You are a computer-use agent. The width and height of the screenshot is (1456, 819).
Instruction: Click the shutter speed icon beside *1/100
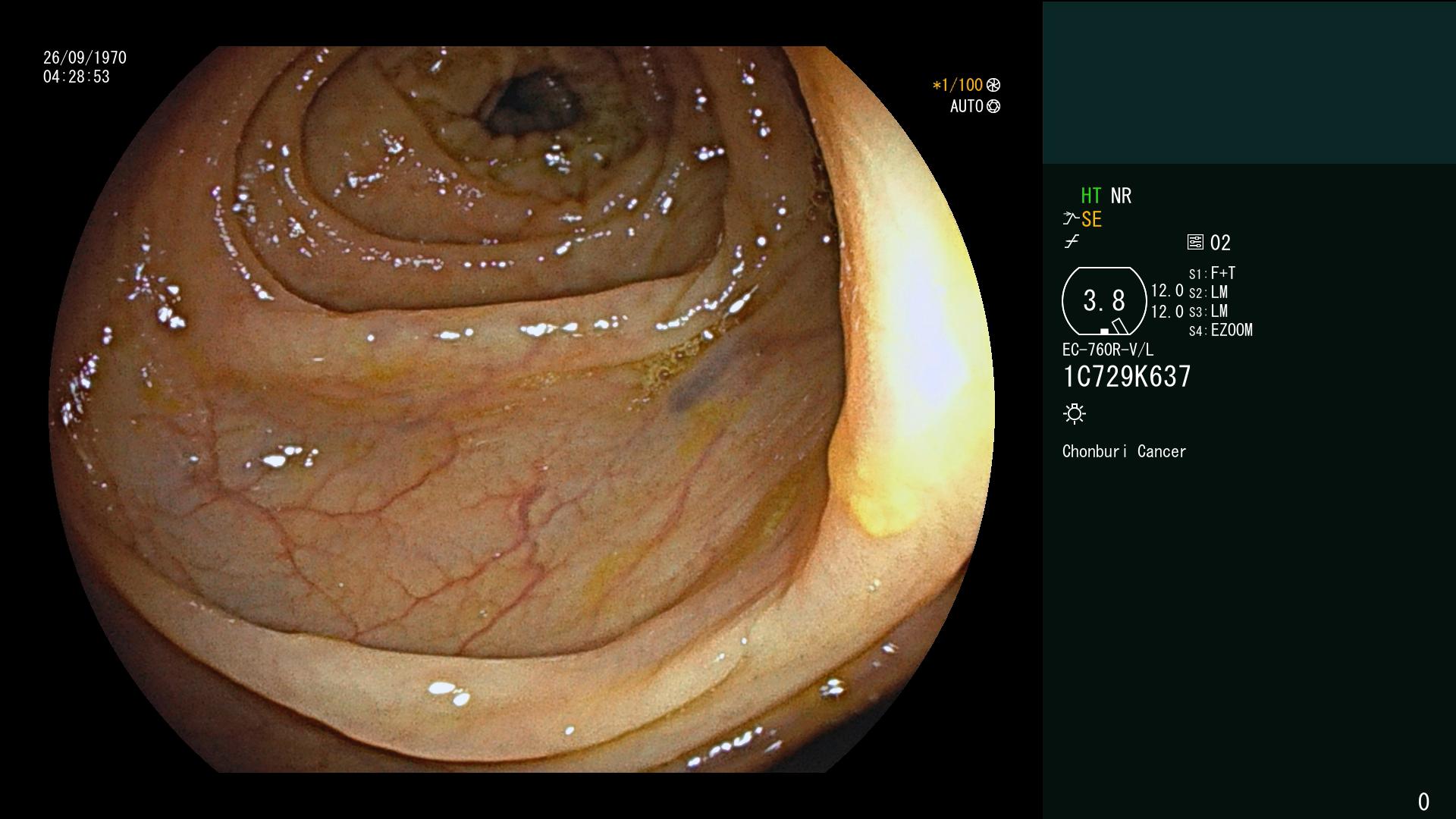(x=993, y=85)
